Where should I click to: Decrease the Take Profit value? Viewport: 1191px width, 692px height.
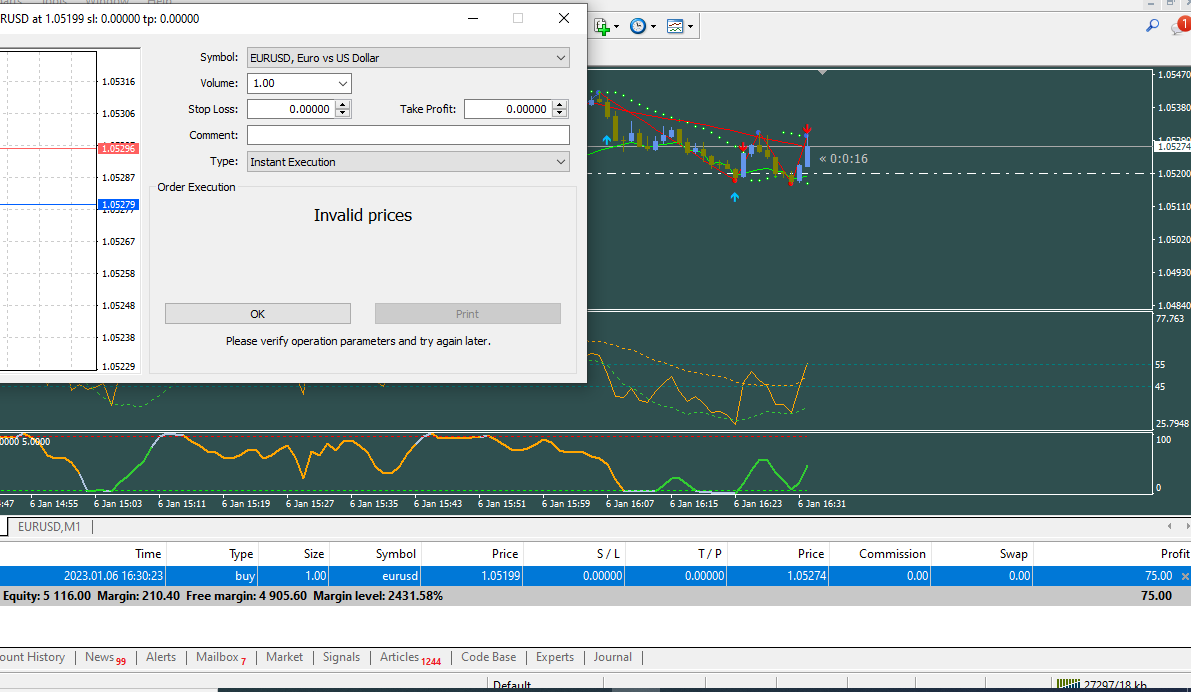point(560,113)
